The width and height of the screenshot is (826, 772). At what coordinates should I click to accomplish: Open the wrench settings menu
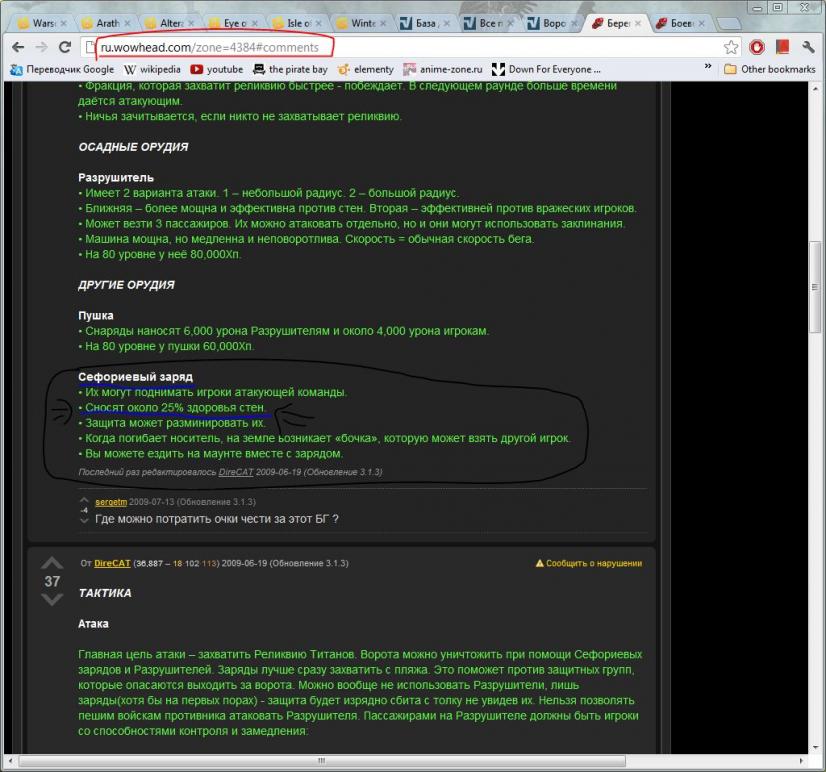808,47
